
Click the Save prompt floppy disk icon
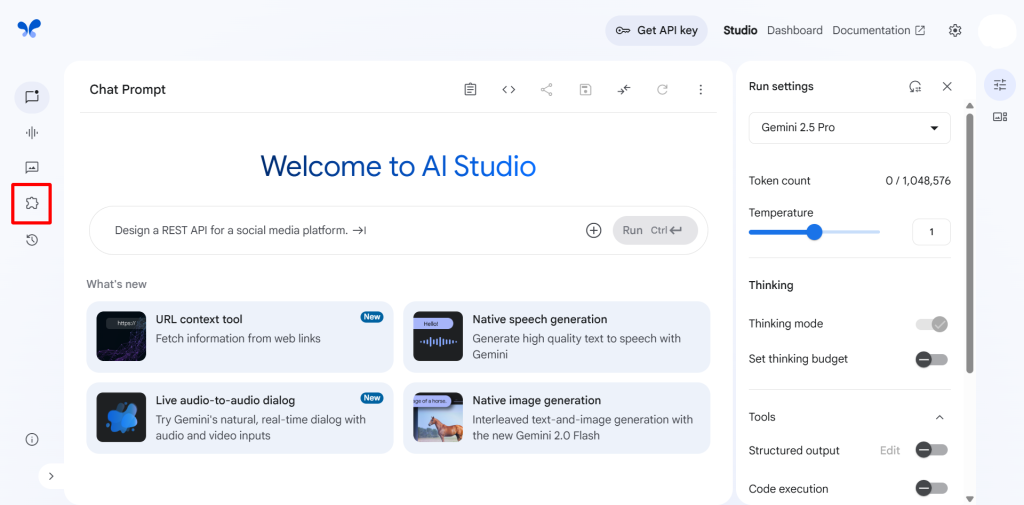click(x=585, y=90)
